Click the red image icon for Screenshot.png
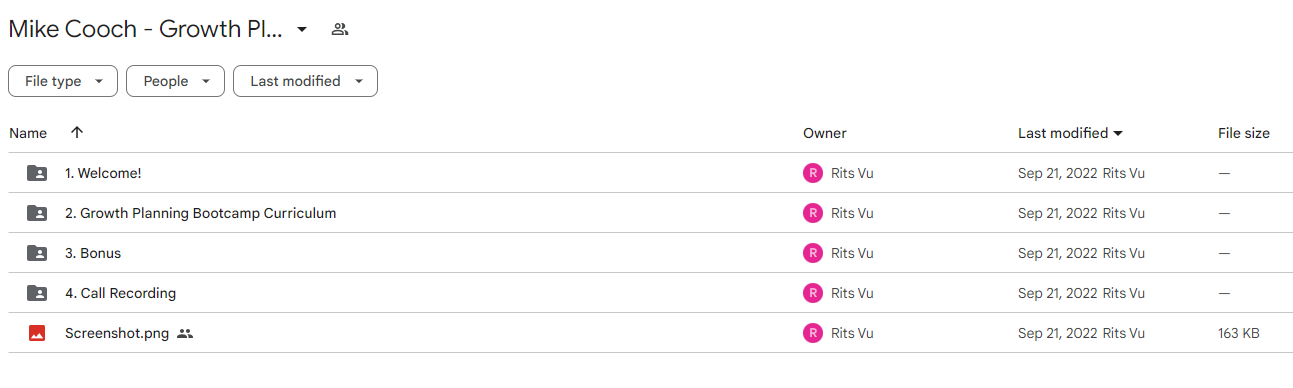Viewport: 1293px width, 388px height. [37, 333]
